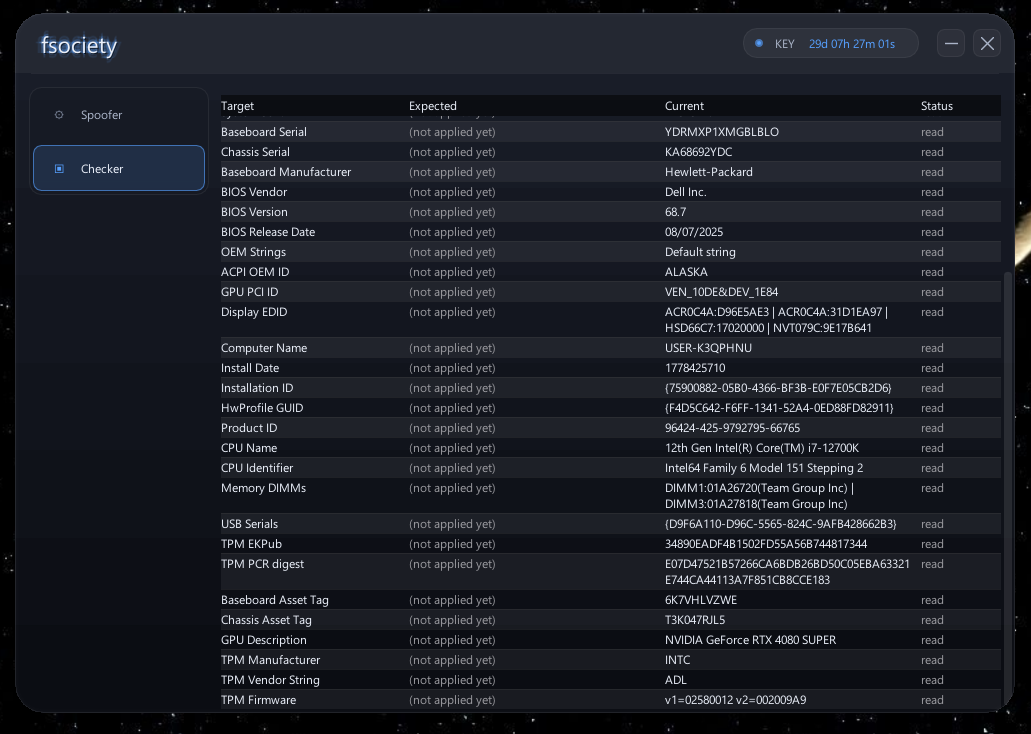Click the KEY timer 29d 07h 27m 01s
This screenshot has height=734, width=1031.
click(851, 44)
